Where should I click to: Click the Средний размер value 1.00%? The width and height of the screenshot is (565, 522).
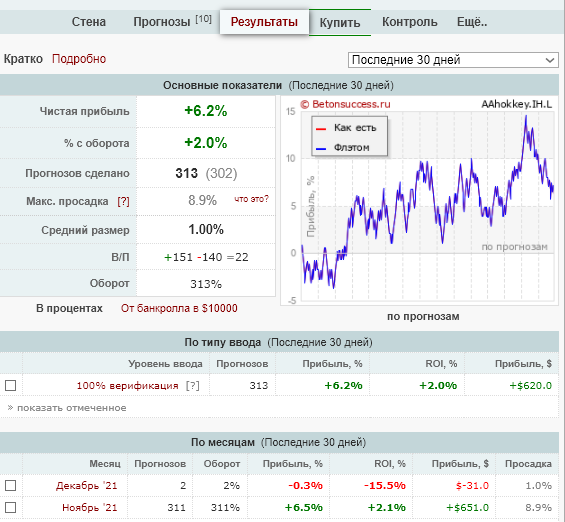click(206, 229)
